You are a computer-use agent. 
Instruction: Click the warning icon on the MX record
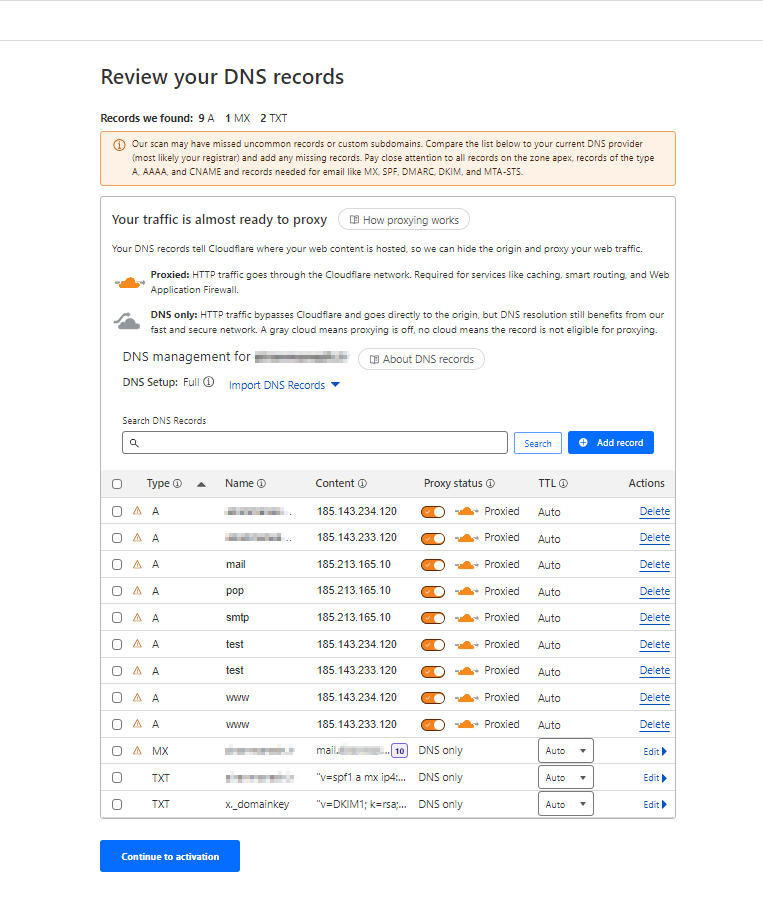point(137,751)
